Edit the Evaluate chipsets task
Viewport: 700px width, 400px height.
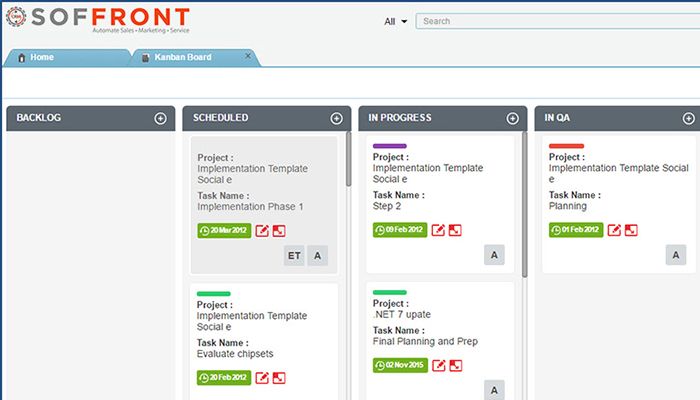pyautogui.click(x=262, y=378)
